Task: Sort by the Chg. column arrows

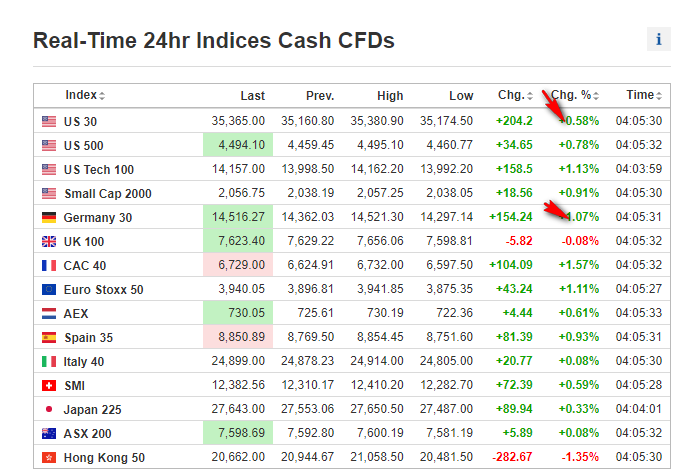Action: pos(514,96)
